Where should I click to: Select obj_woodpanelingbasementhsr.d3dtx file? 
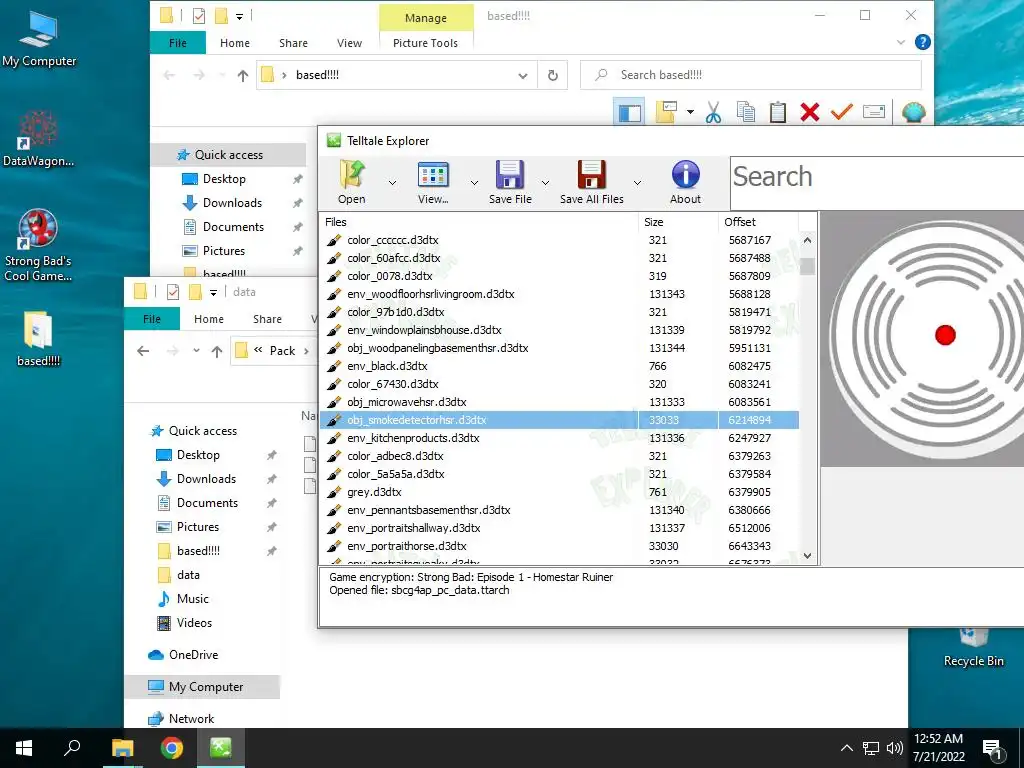560,348
